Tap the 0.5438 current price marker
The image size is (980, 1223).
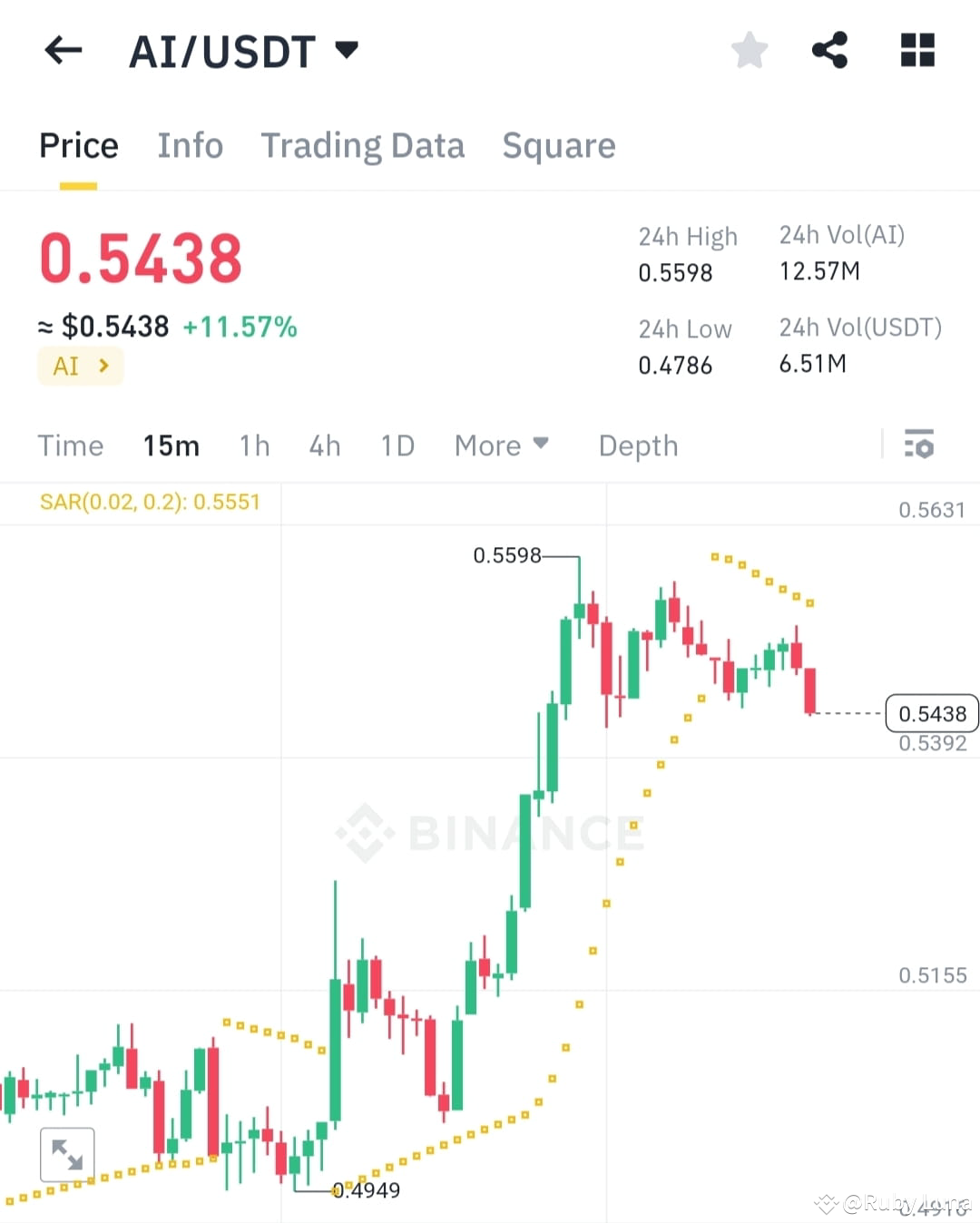931,714
